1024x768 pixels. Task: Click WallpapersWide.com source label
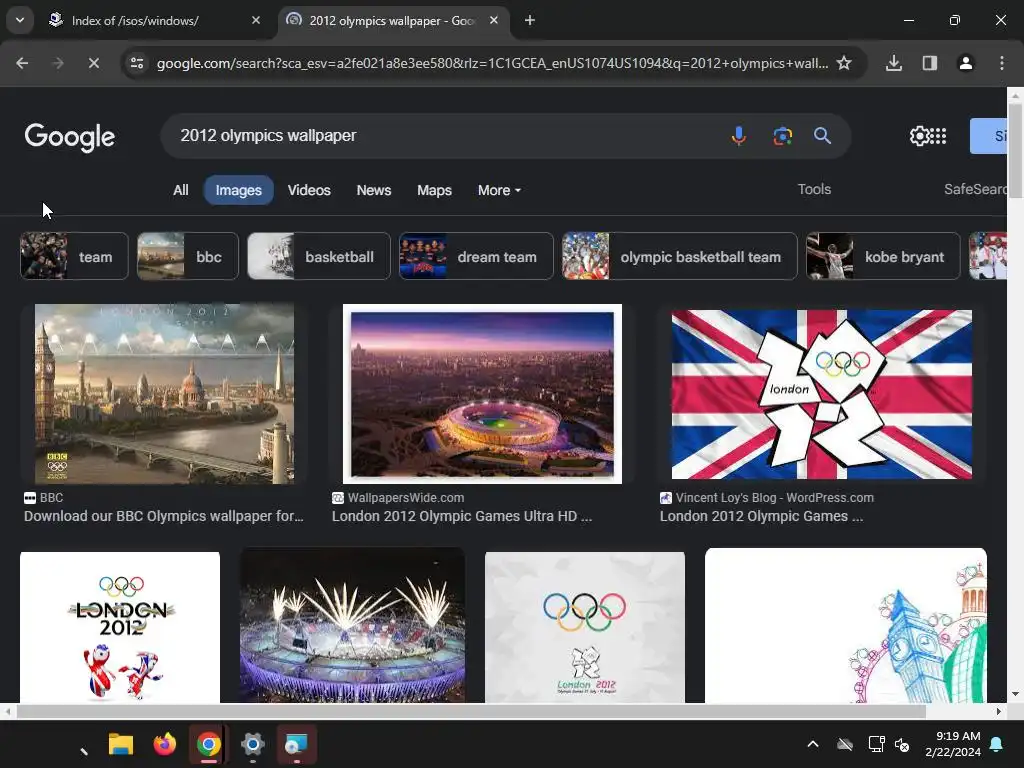click(406, 498)
